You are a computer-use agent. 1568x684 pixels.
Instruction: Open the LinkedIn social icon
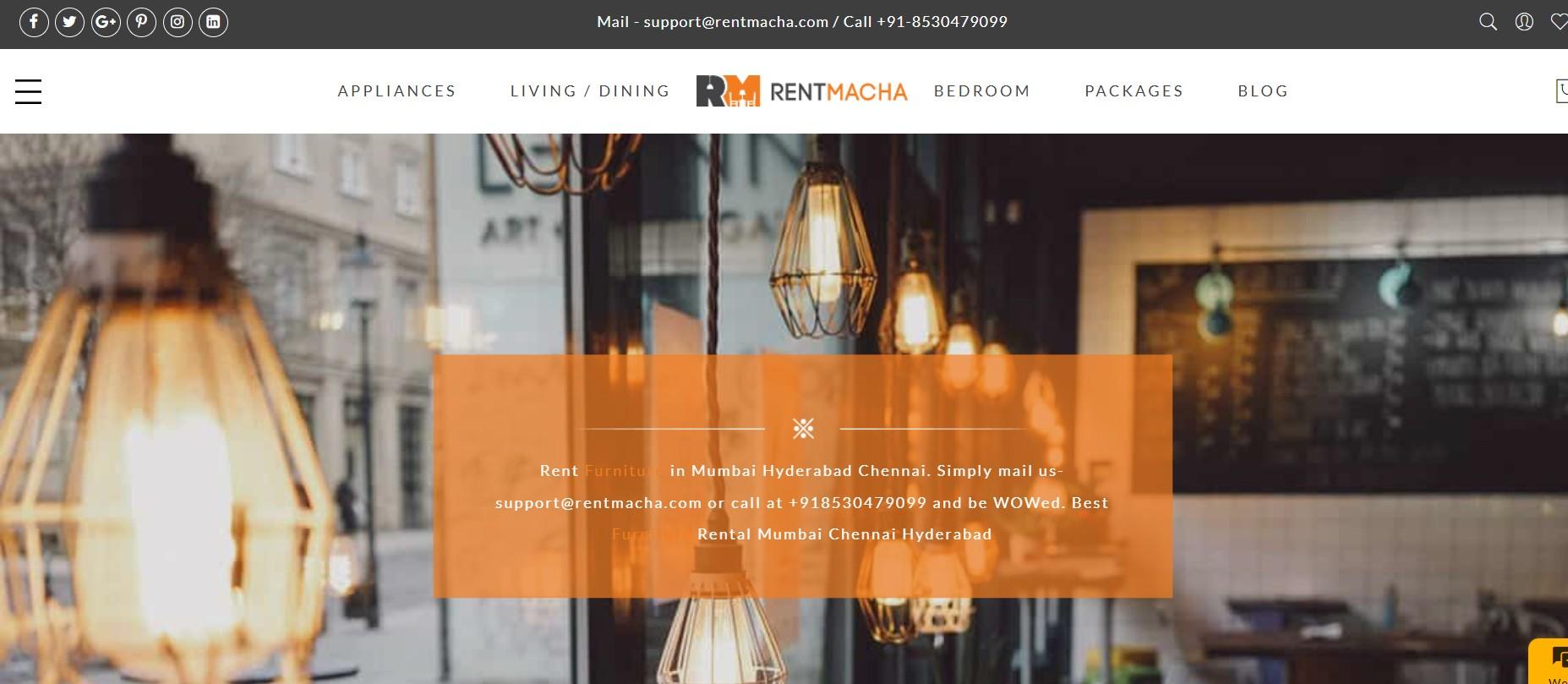(213, 22)
